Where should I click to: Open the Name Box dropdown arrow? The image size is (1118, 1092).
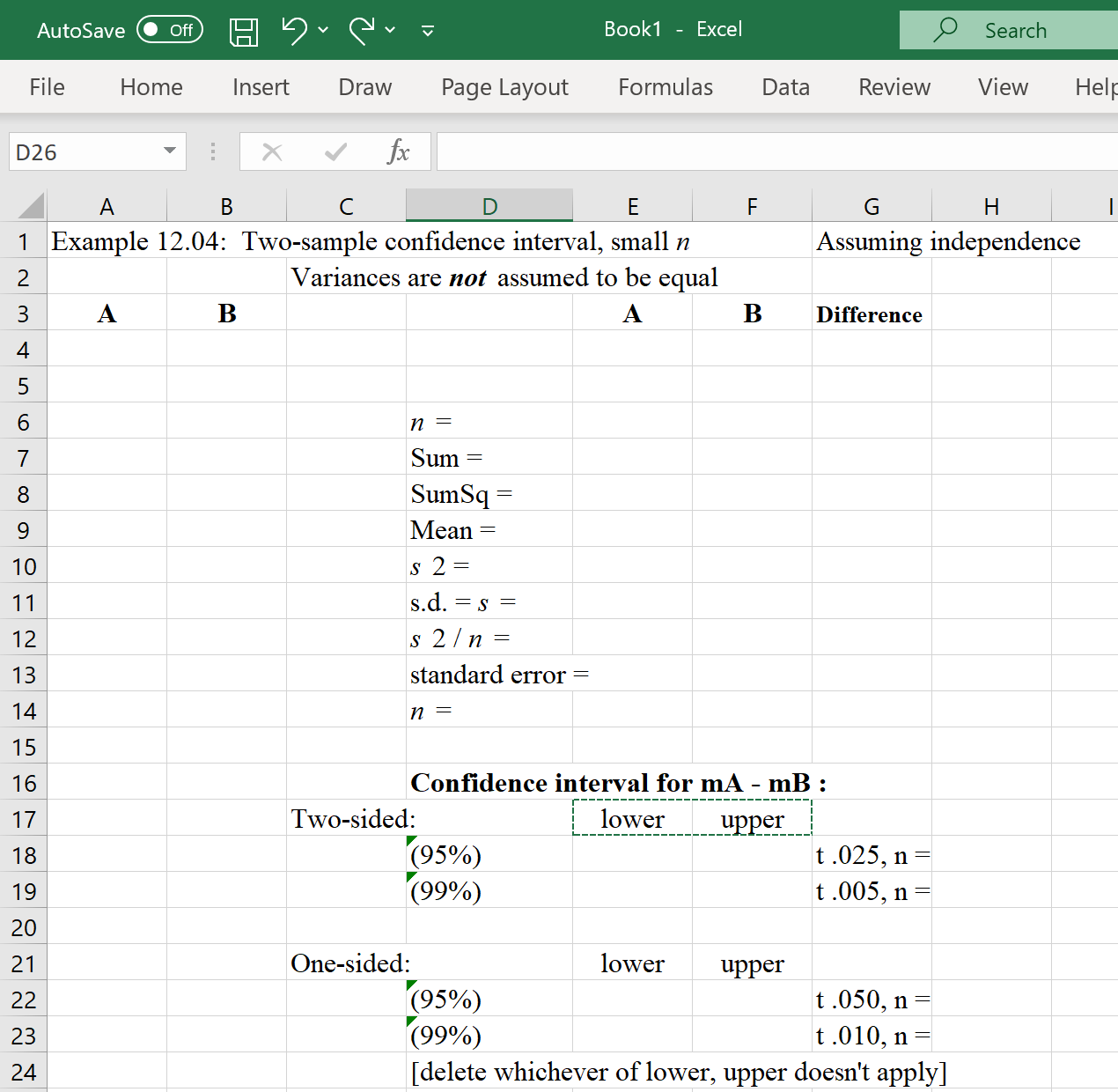171,151
